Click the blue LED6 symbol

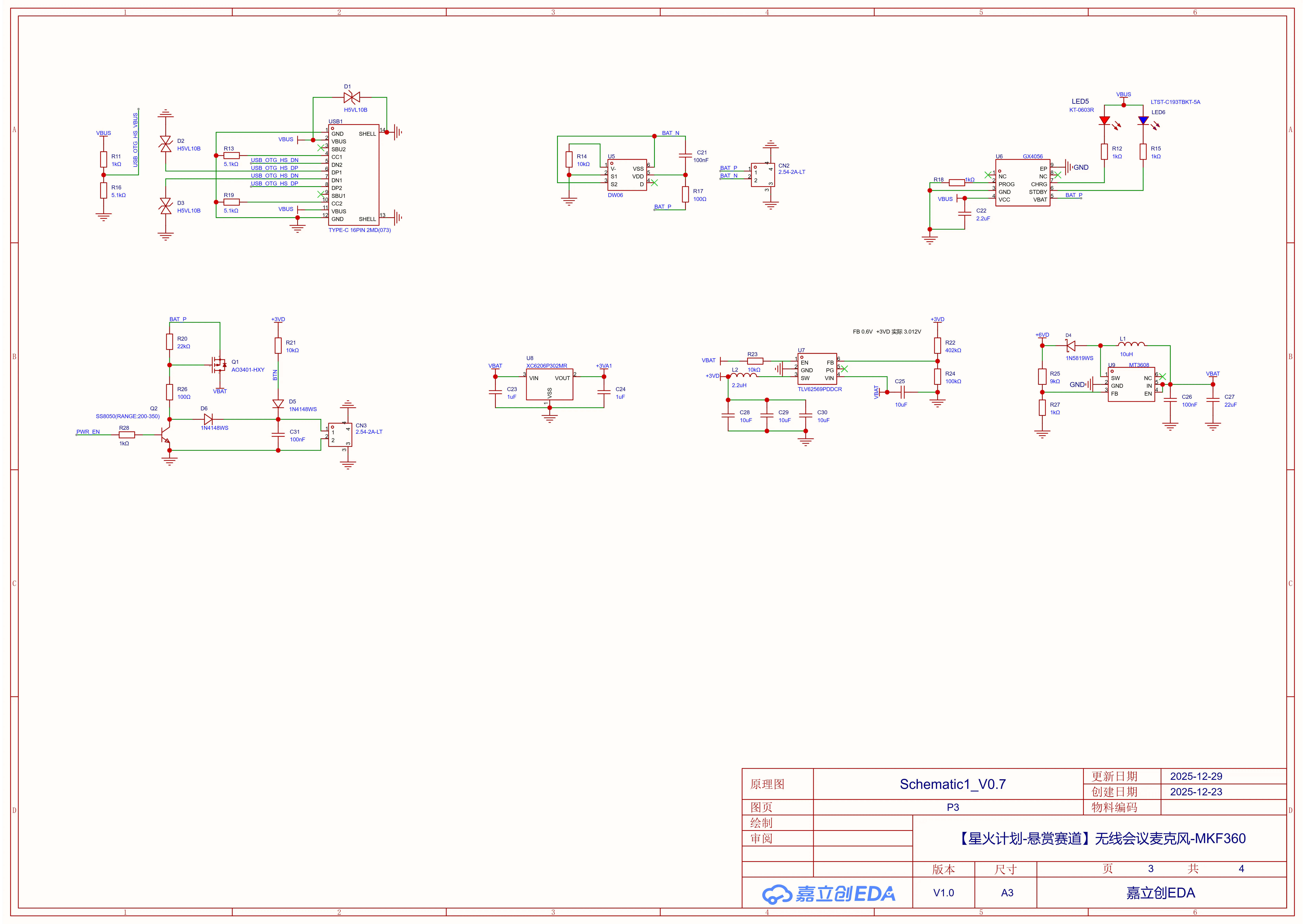tap(1143, 121)
